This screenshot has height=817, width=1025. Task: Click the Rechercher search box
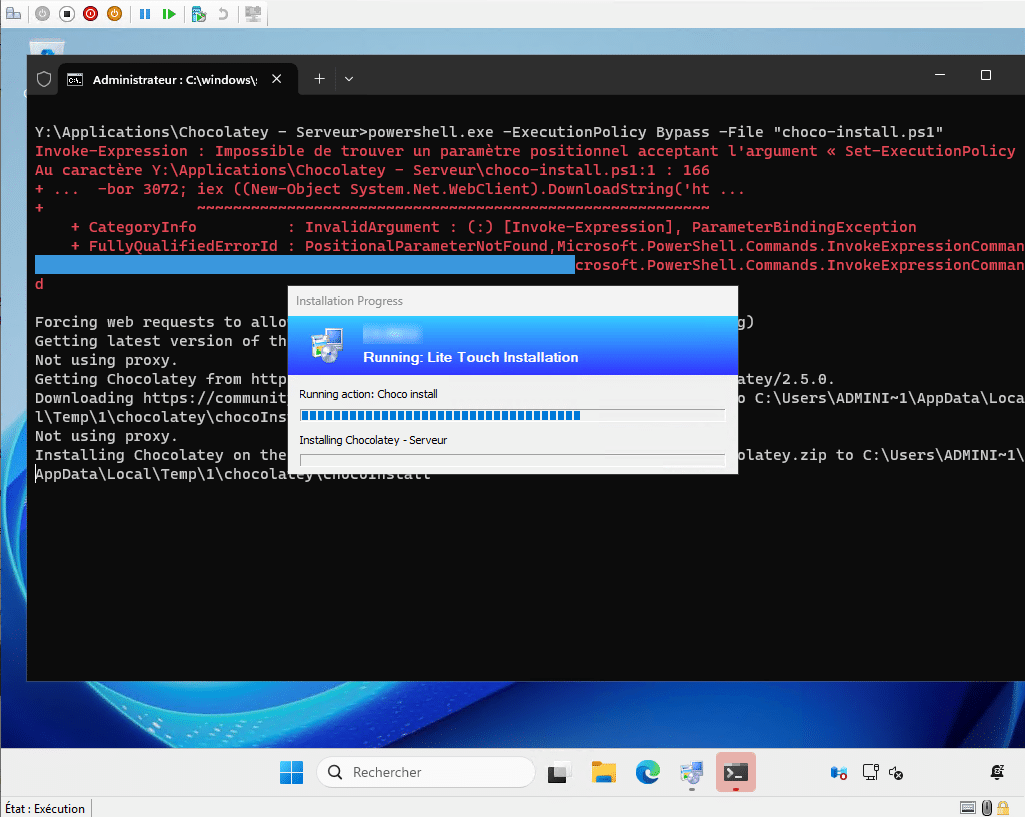pyautogui.click(x=426, y=772)
